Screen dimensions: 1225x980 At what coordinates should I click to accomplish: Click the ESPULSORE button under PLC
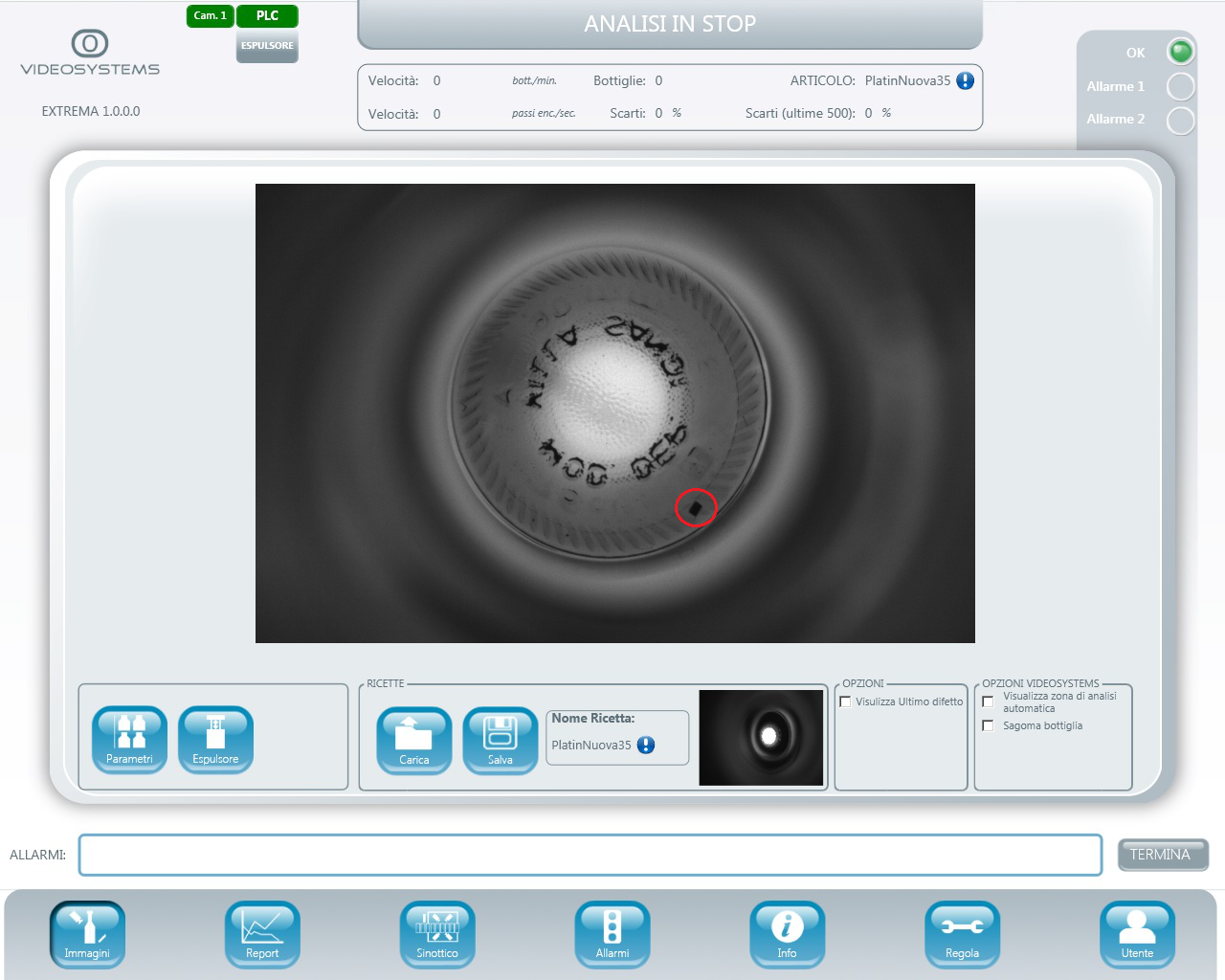click(267, 46)
